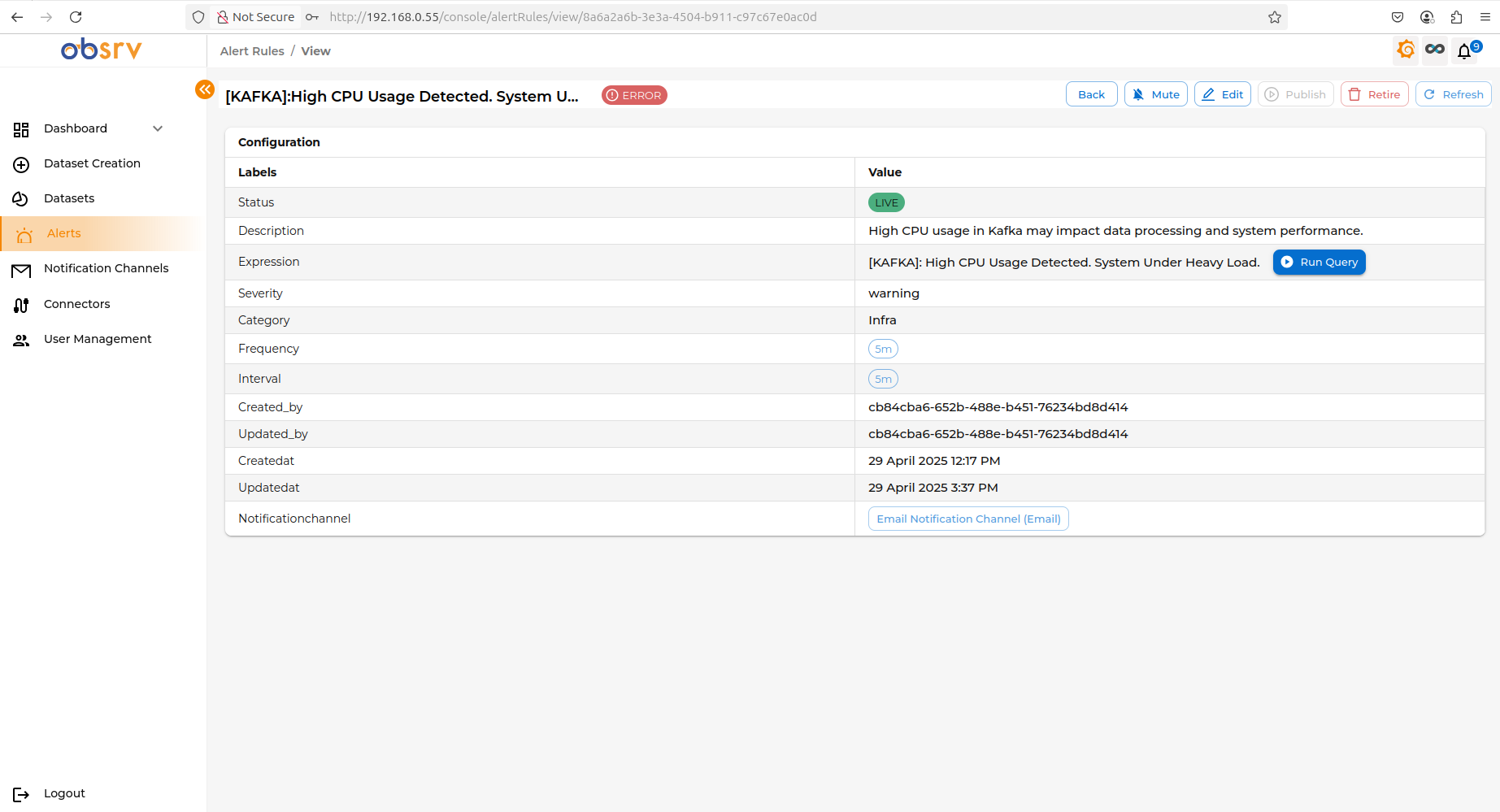Open the browser extensions puzzle icon
Screen dimensions: 1500x812
tap(1456, 17)
